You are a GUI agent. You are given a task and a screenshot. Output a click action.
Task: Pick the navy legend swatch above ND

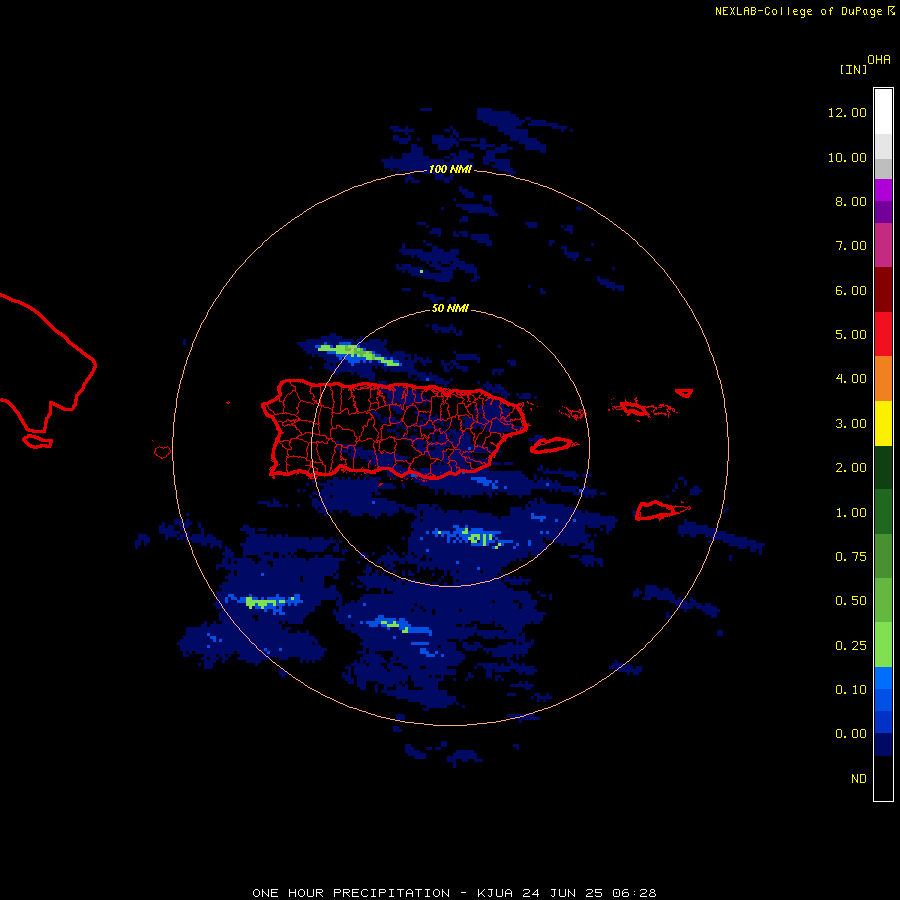click(x=883, y=744)
